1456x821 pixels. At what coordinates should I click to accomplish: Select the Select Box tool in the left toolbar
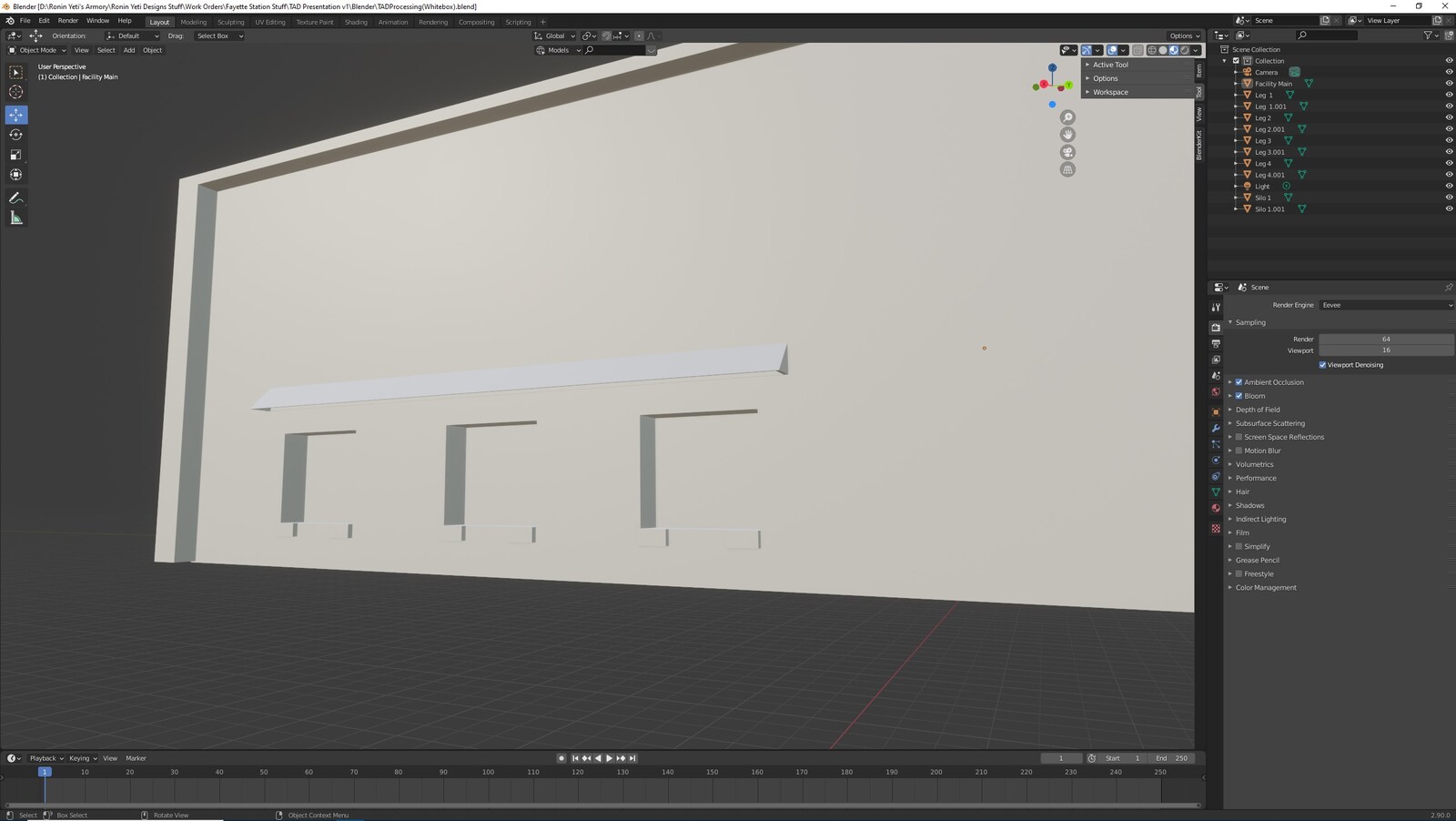16,72
